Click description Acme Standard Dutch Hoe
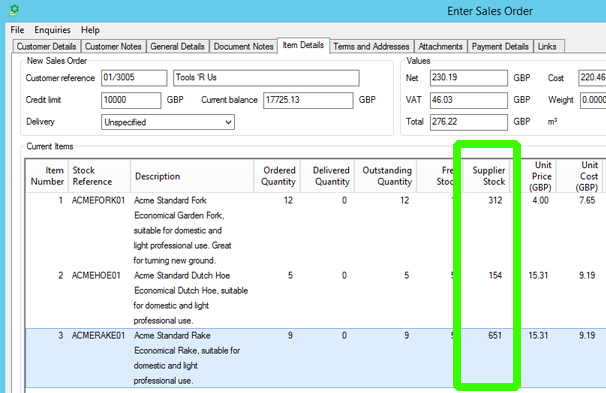 pyautogui.click(x=182, y=276)
